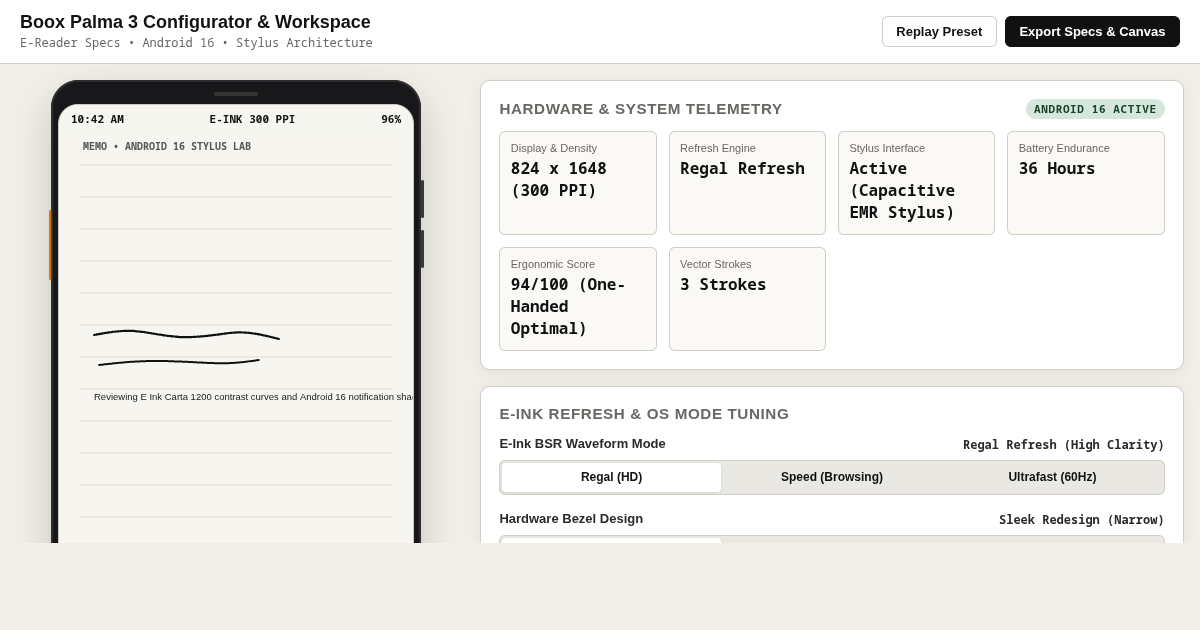
Task: Click the E-INK 300 PPI status label
Action: pos(252,120)
